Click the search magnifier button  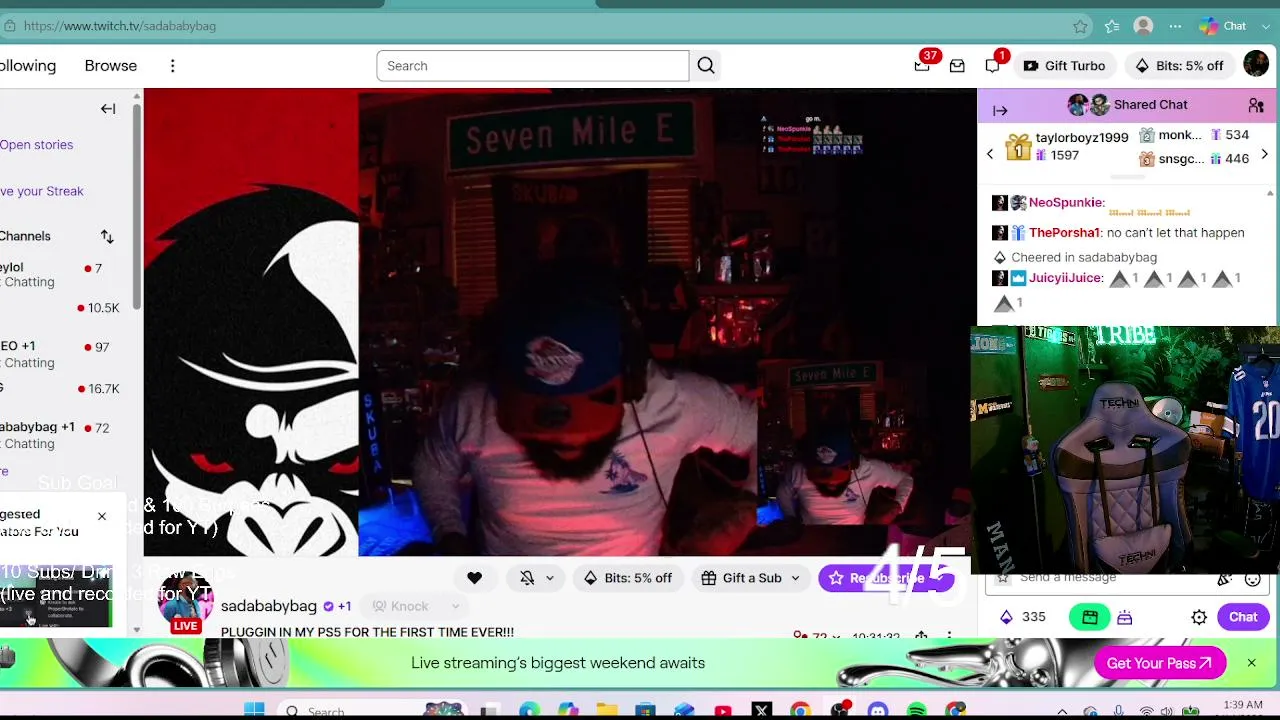706,66
